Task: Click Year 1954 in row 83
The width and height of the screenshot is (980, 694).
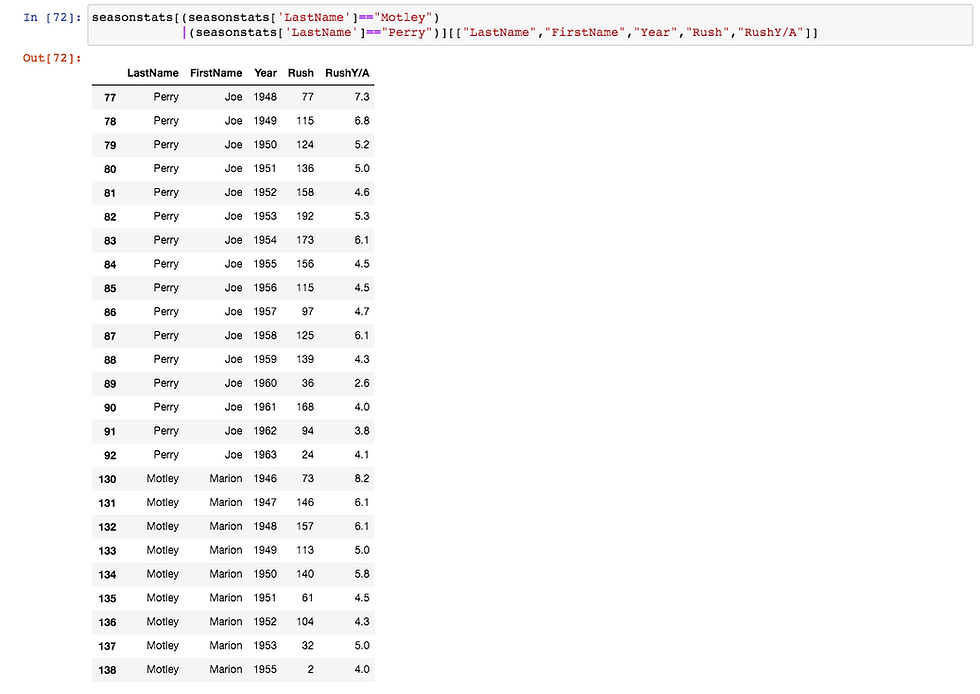Action: click(x=265, y=240)
